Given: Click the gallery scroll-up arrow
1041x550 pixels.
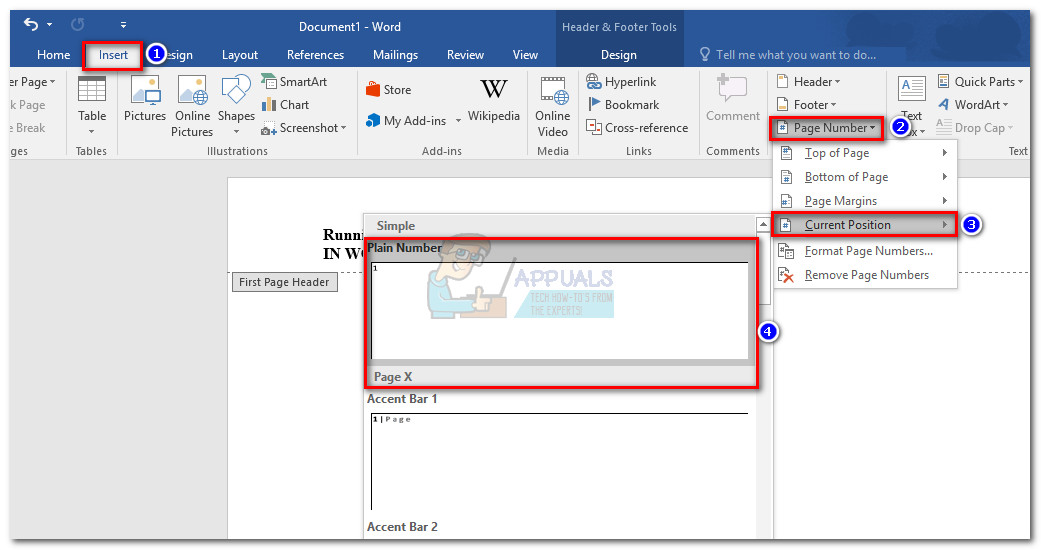Looking at the screenshot, I should point(763,225).
